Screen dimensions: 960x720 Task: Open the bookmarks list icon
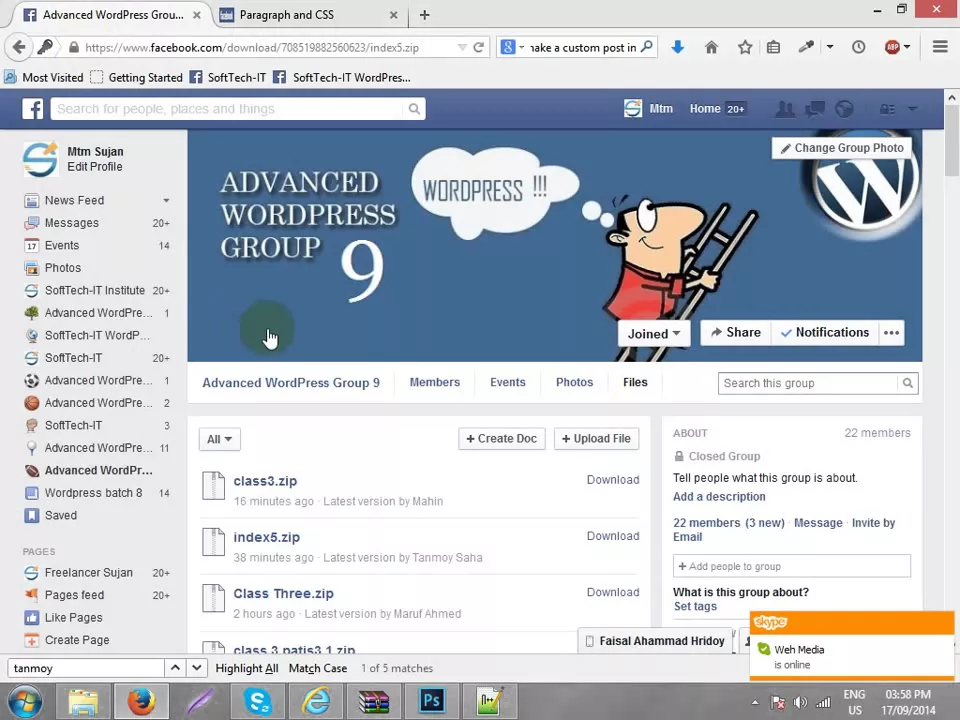click(773, 47)
